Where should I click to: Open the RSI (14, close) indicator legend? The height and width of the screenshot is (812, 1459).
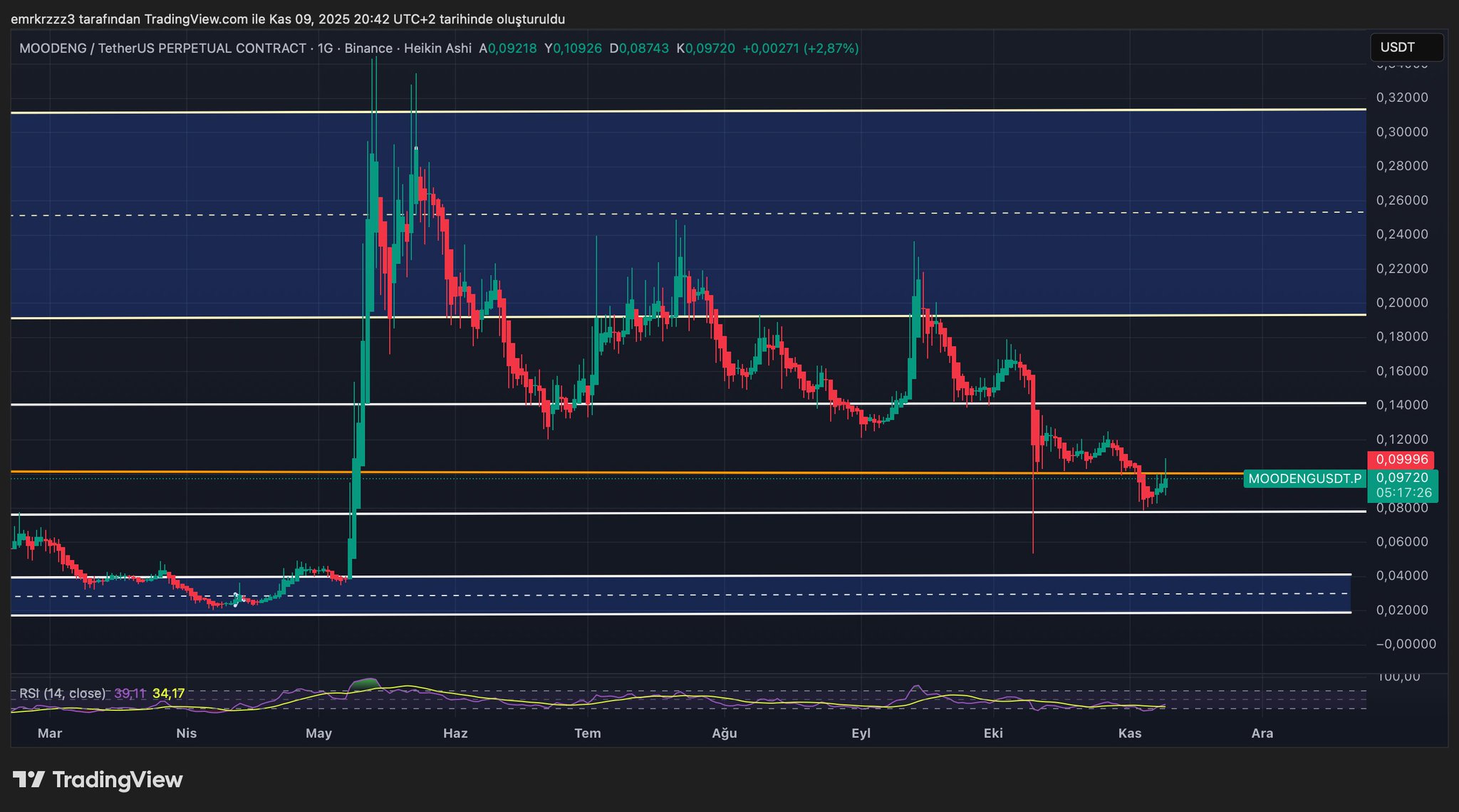[x=62, y=693]
